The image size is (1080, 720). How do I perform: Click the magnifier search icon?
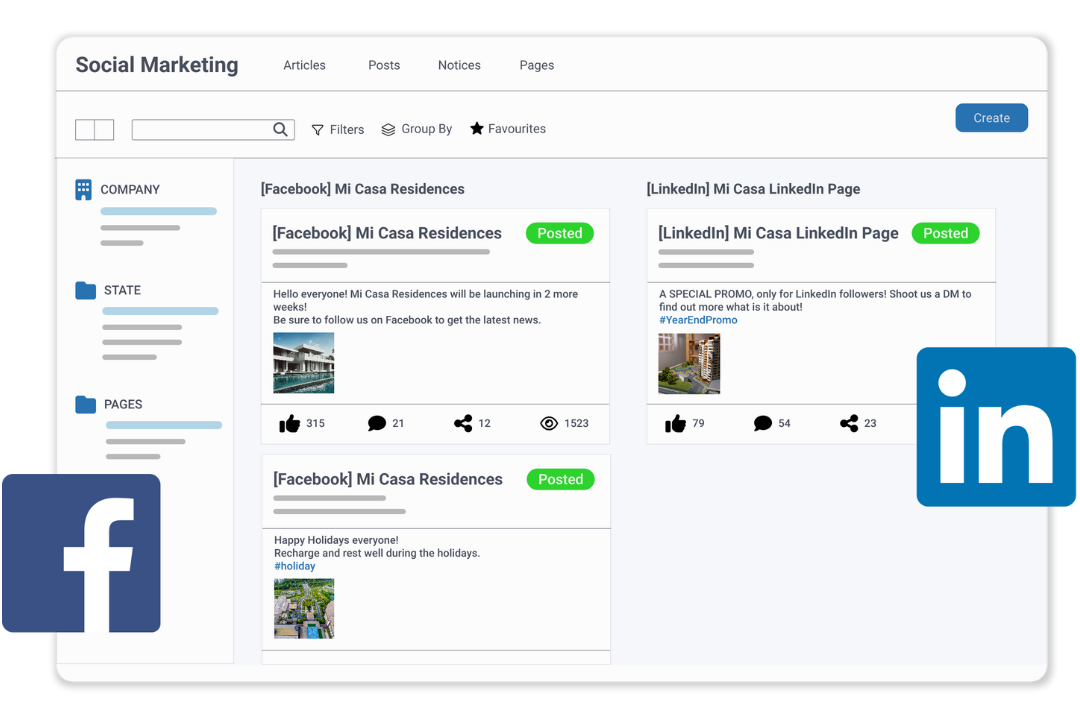280,129
